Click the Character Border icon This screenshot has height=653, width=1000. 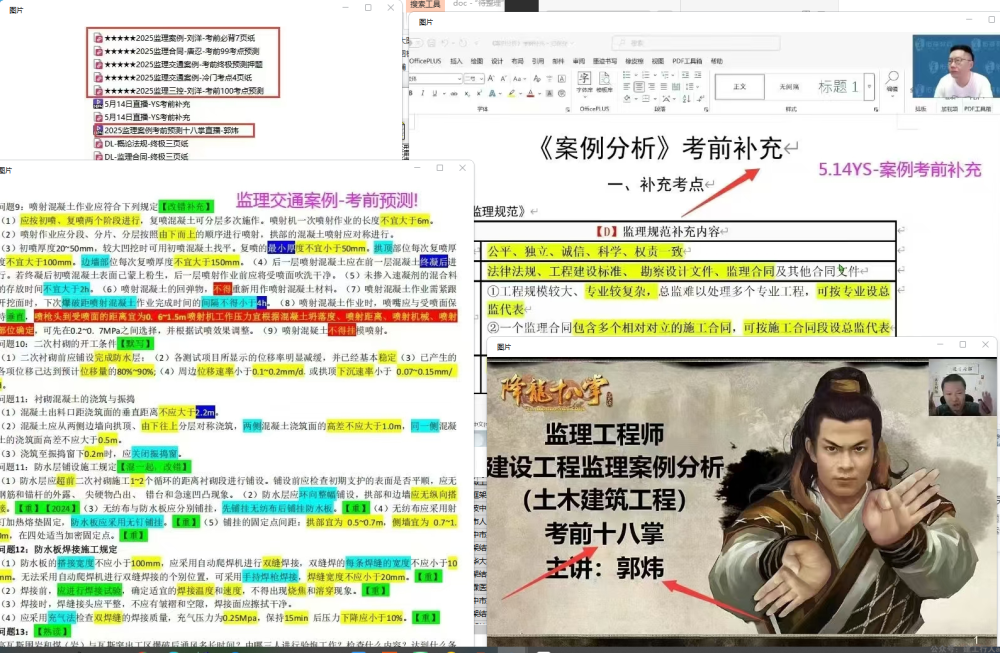[562, 78]
